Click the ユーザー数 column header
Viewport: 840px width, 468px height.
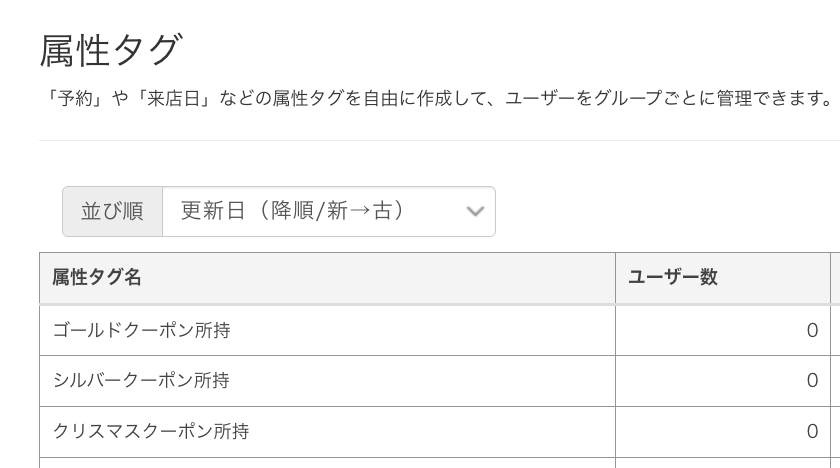(x=673, y=278)
